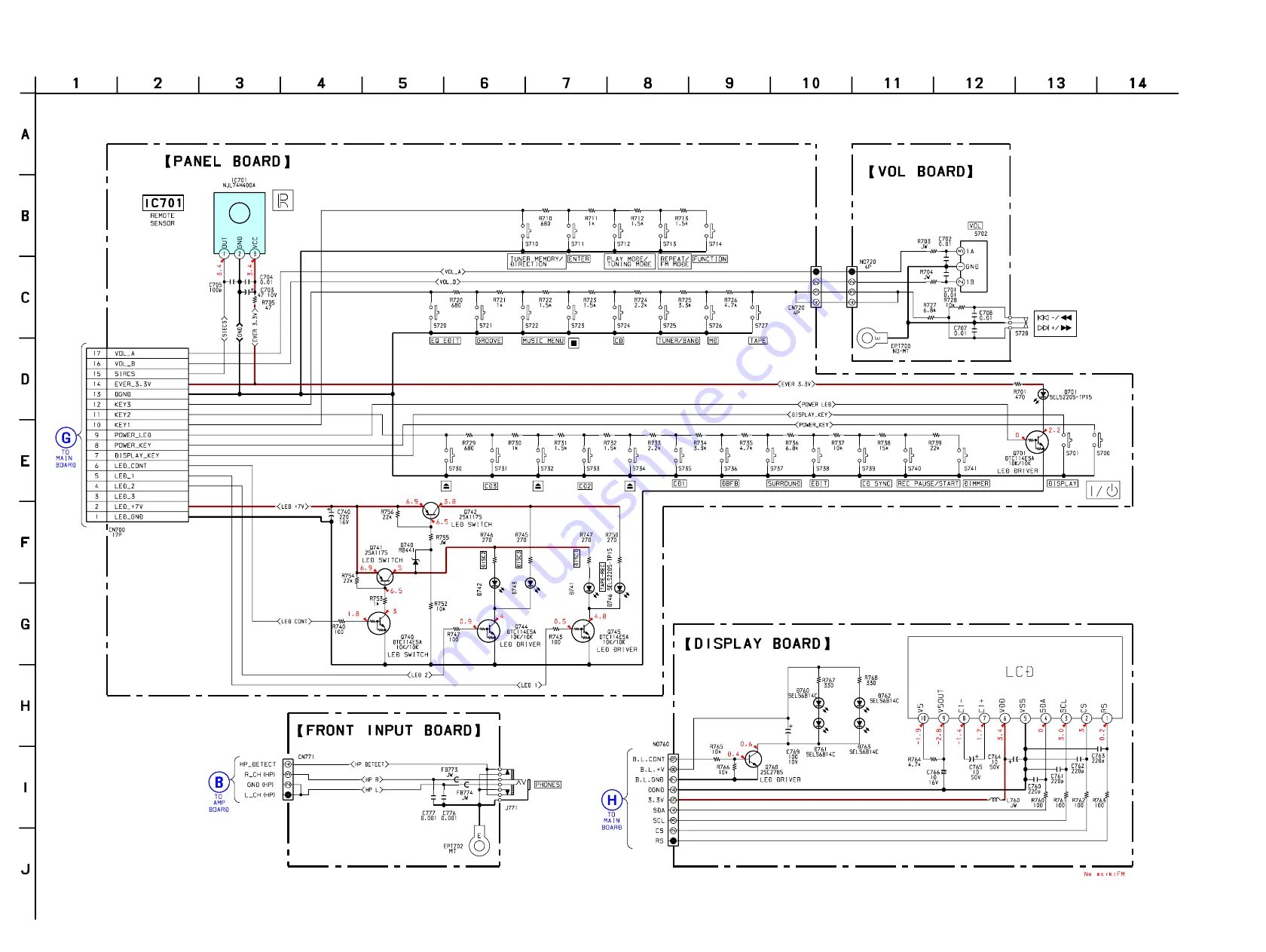Click pin 1 LED_GND in connector table
Screen dimensions: 1266x952
(x=137, y=517)
